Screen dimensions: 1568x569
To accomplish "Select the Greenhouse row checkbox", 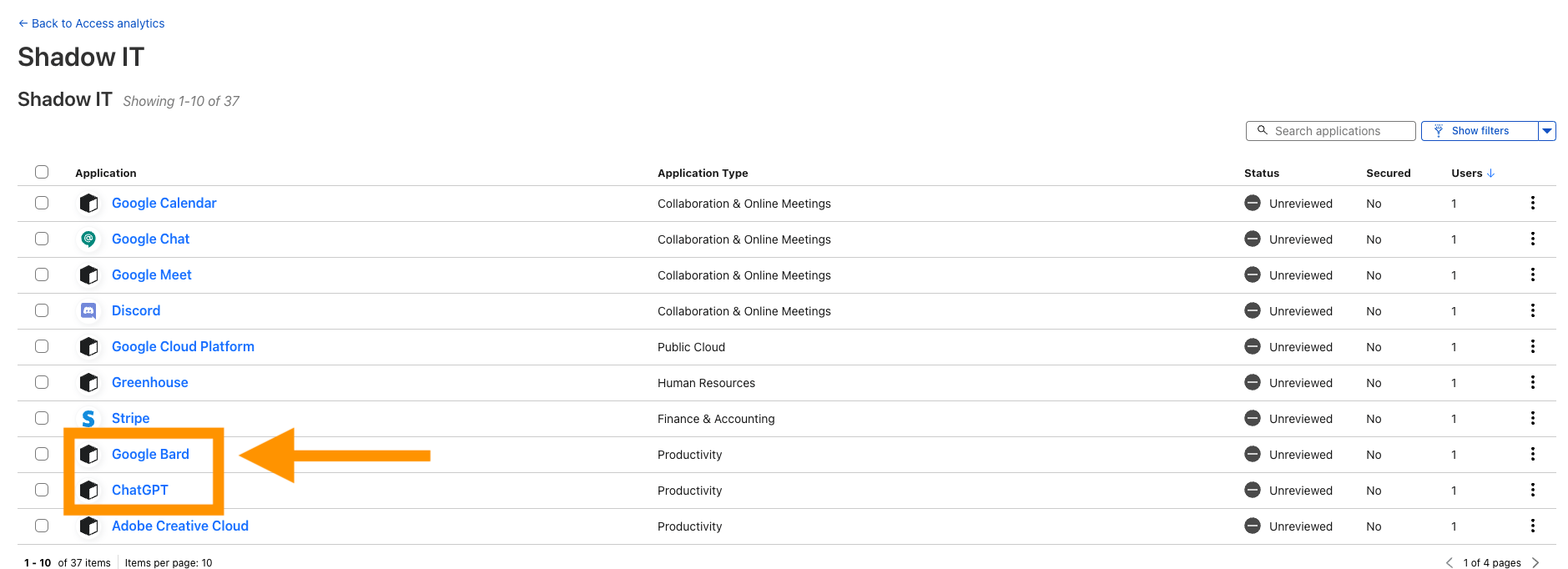I will 42,382.
